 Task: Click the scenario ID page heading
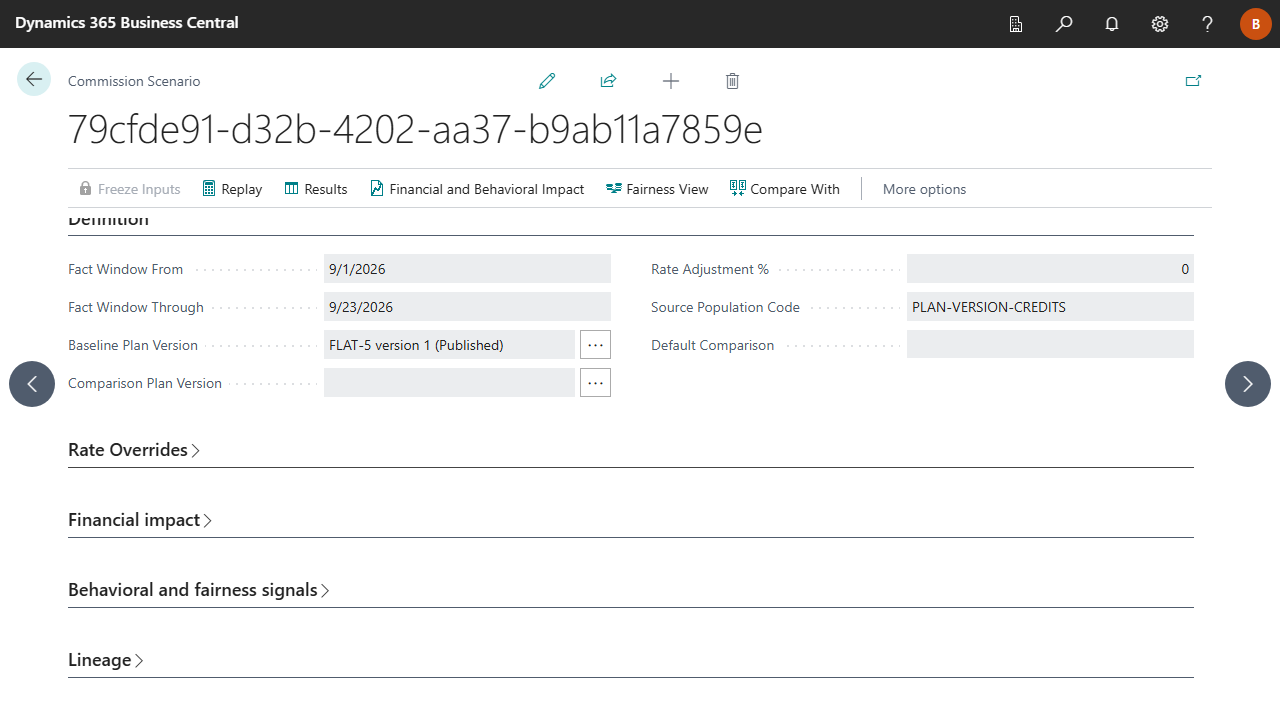(415, 130)
